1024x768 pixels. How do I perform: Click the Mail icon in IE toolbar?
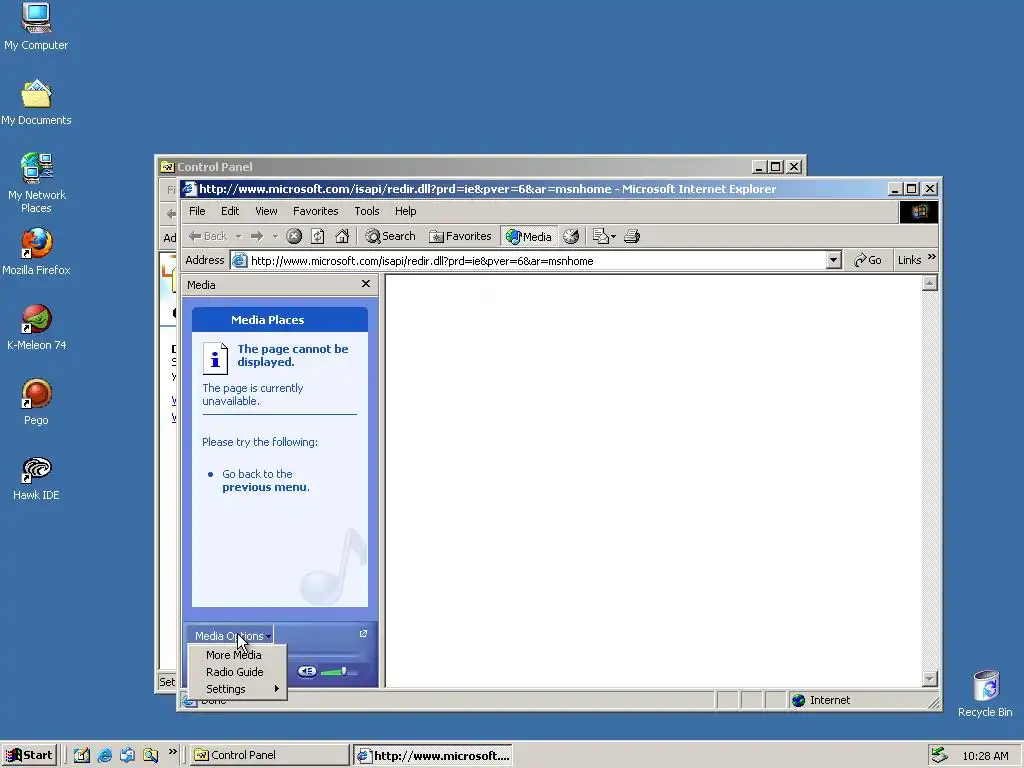coord(600,236)
